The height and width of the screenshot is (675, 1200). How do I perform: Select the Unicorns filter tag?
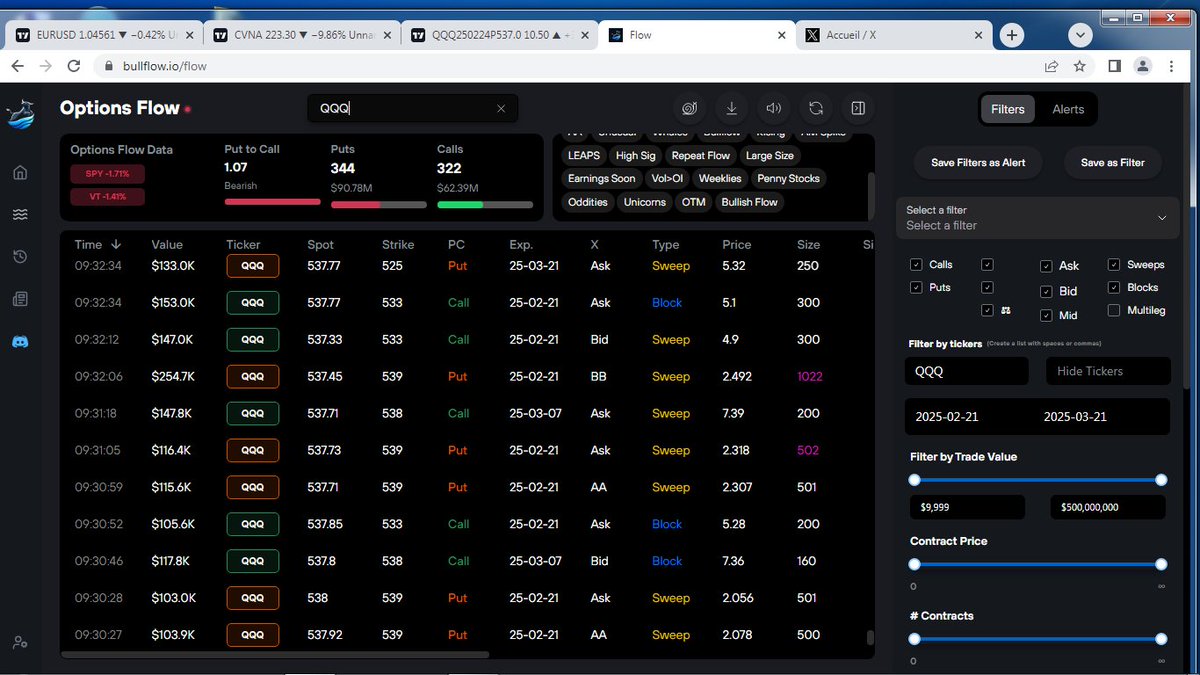tap(645, 202)
